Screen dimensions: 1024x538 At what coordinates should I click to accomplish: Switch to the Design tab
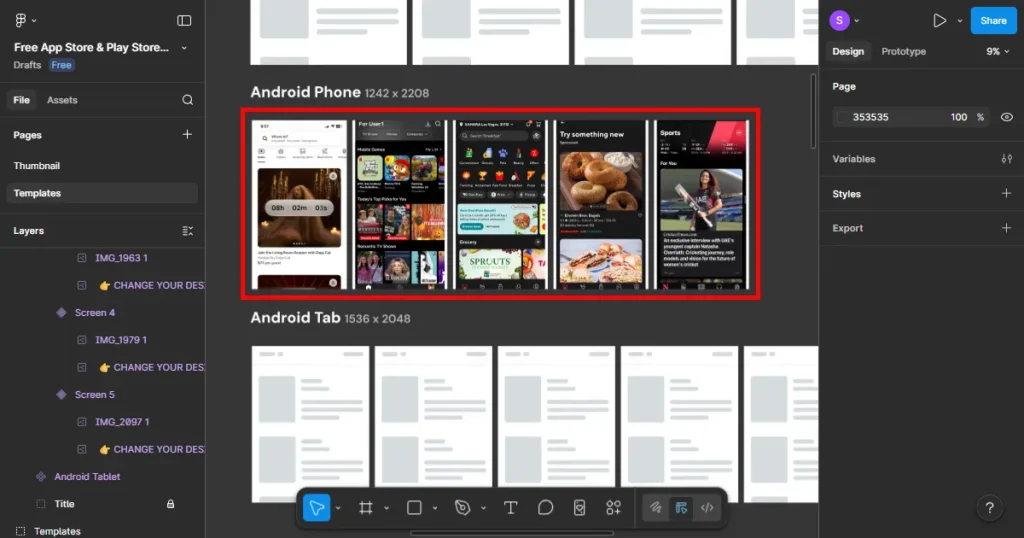point(848,52)
